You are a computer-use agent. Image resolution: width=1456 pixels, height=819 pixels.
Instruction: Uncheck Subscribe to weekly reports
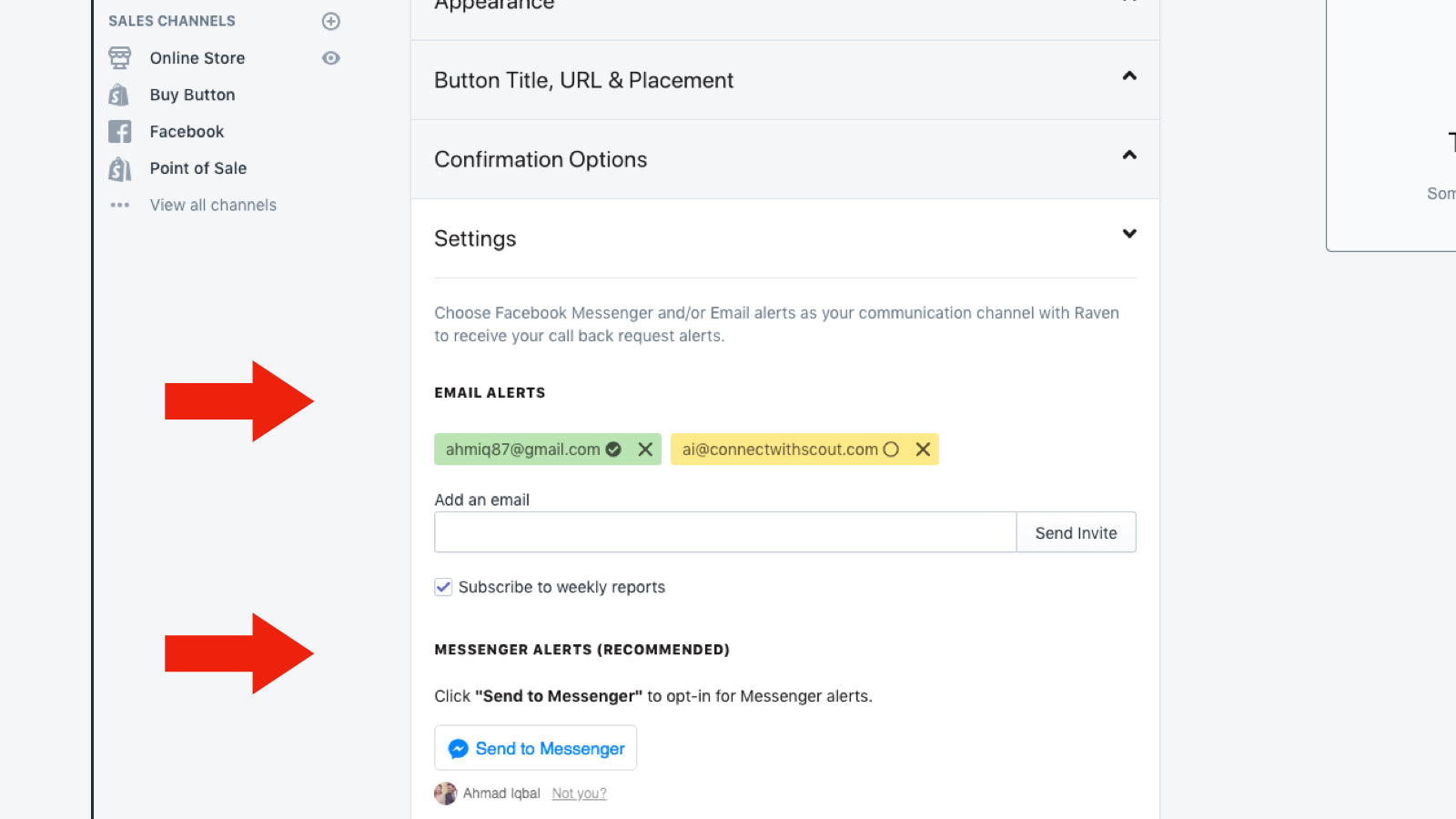pyautogui.click(x=443, y=587)
